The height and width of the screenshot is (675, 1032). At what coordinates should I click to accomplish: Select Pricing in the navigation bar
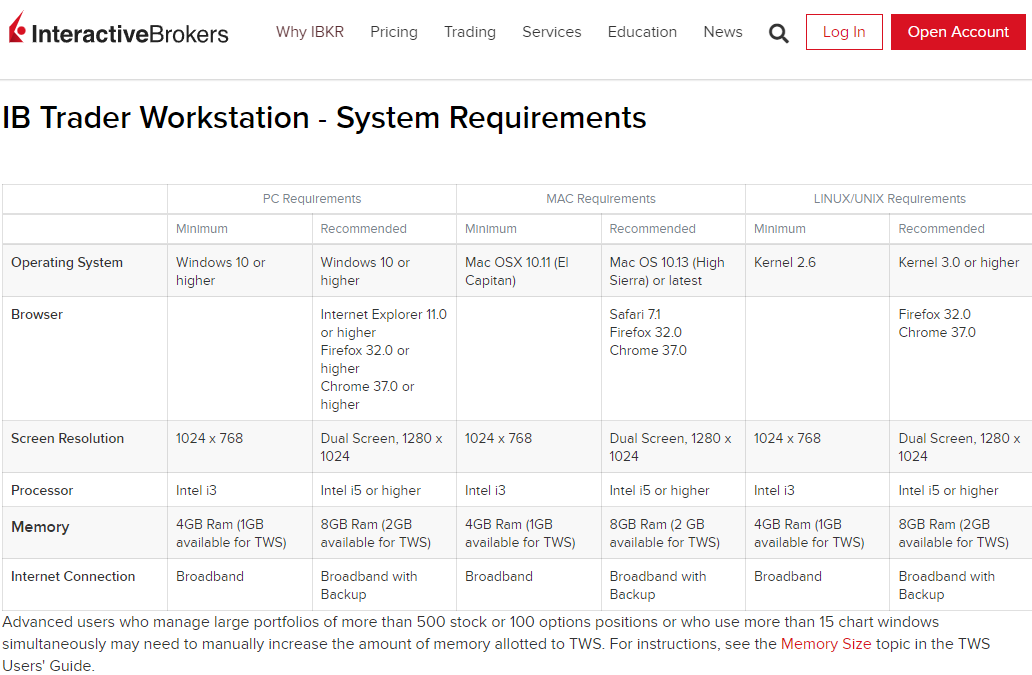394,32
